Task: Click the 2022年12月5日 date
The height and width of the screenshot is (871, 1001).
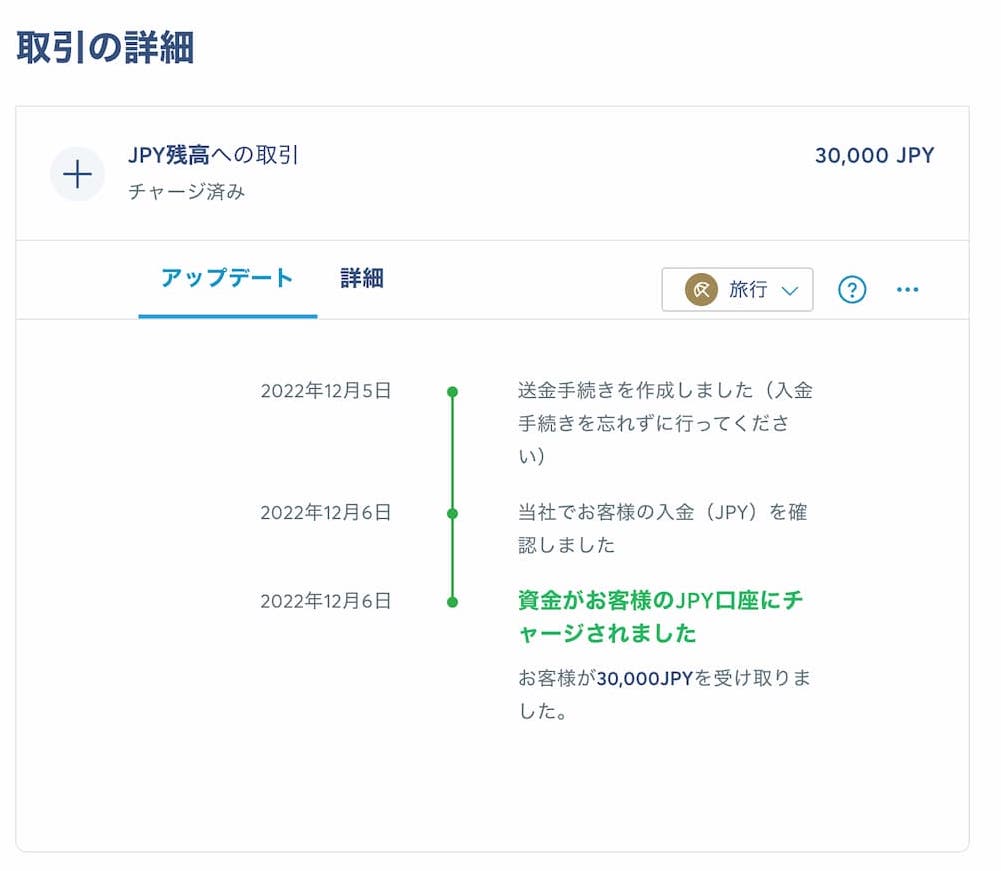Action: (326, 391)
